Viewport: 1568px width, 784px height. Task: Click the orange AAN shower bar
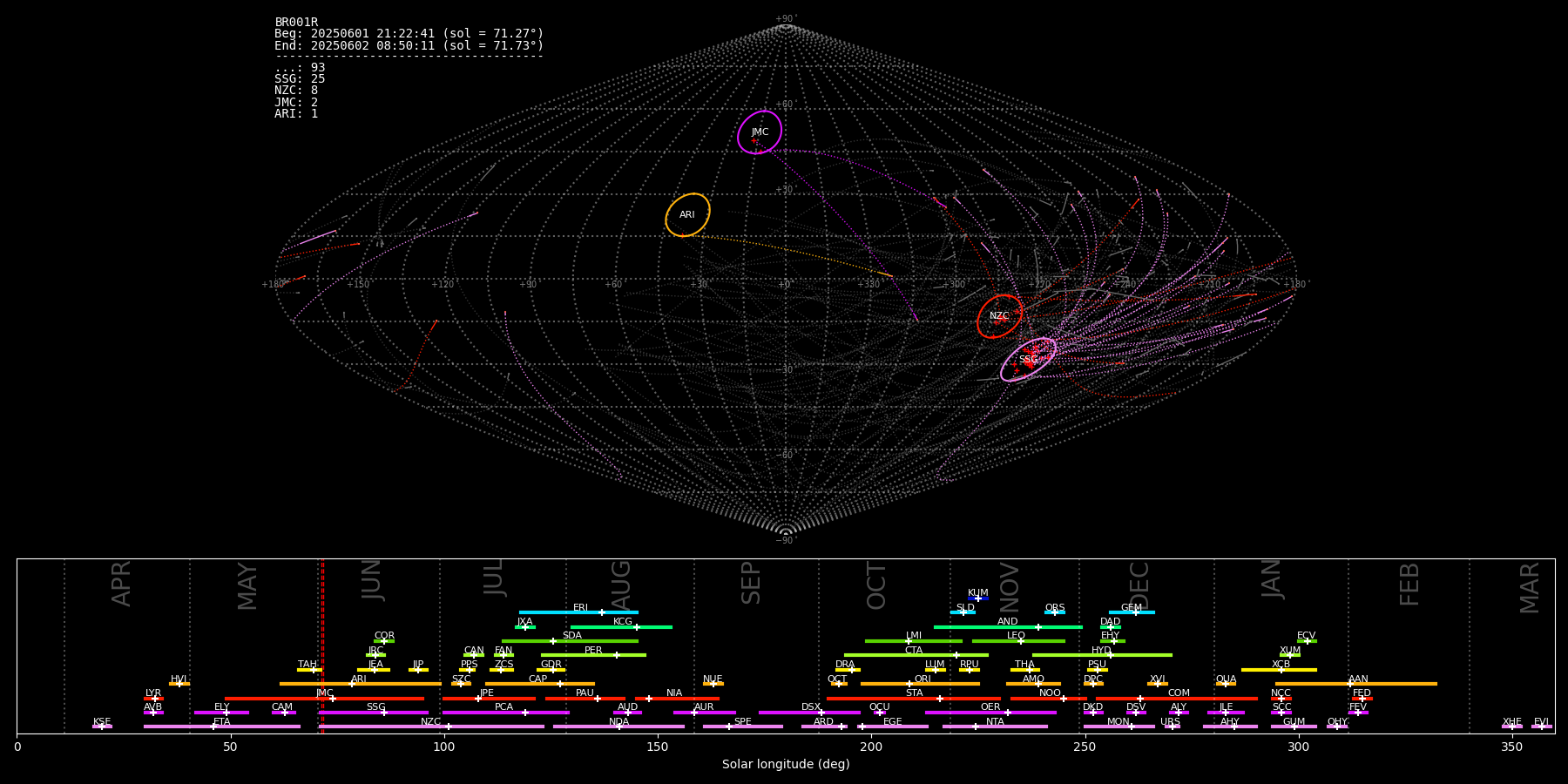[x=1356, y=684]
